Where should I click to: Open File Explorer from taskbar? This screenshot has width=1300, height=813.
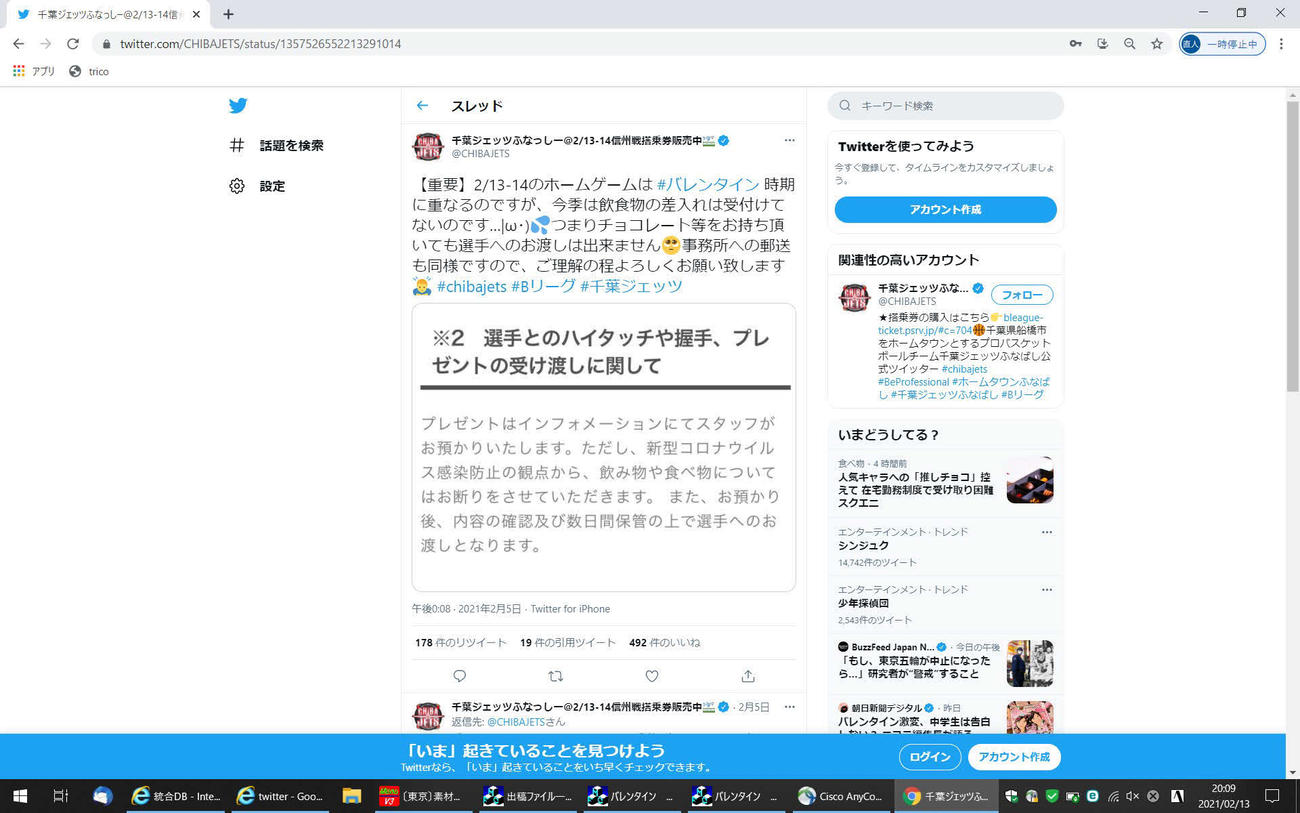coord(351,796)
